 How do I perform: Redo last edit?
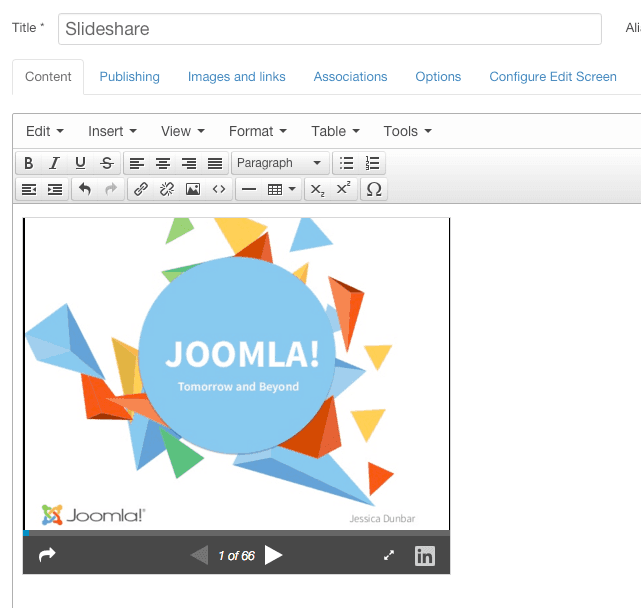coord(111,189)
